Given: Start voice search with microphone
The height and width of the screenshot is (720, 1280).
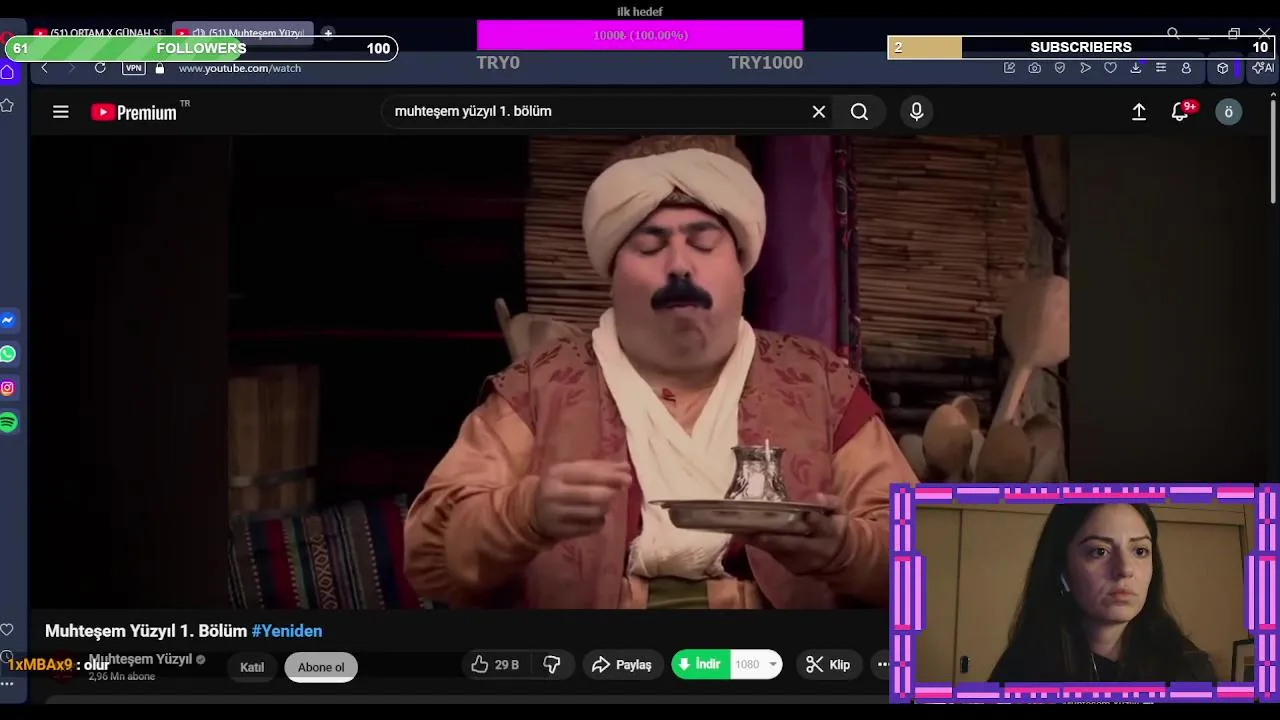Looking at the screenshot, I should [x=916, y=112].
